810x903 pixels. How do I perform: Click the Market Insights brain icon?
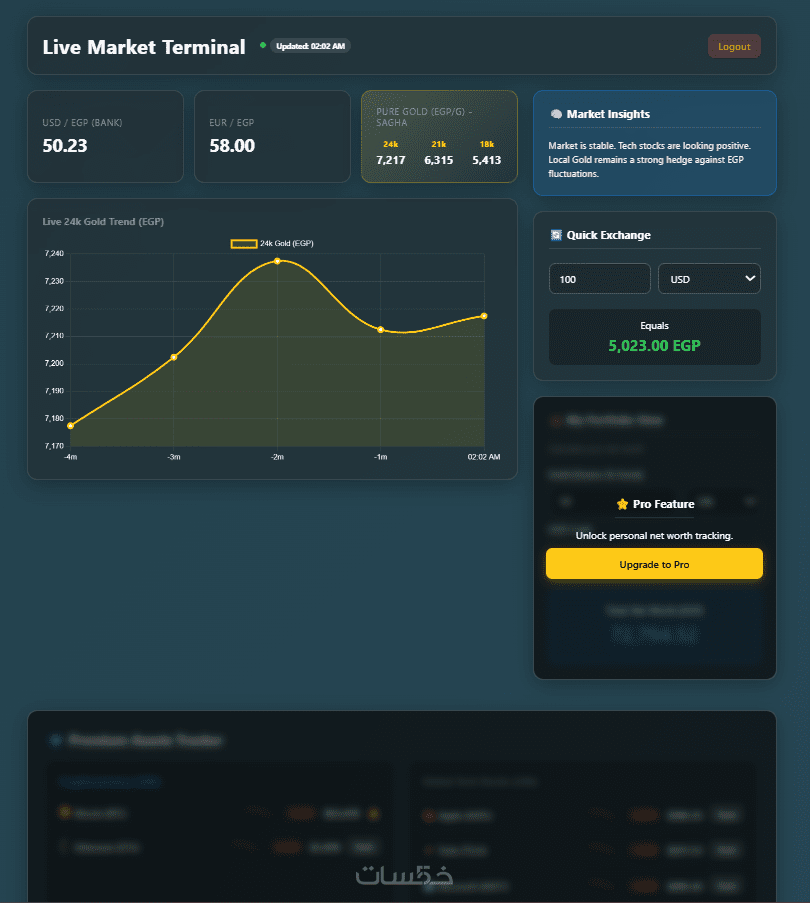coord(556,114)
